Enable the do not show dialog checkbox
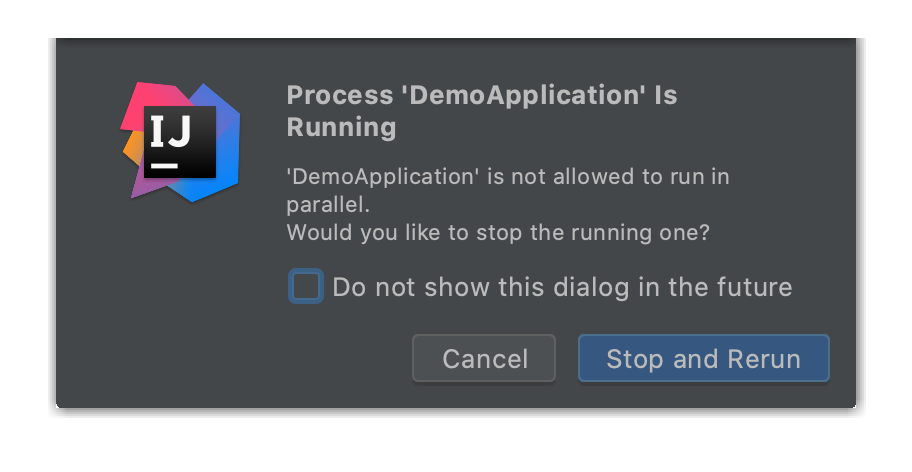 click(x=305, y=287)
